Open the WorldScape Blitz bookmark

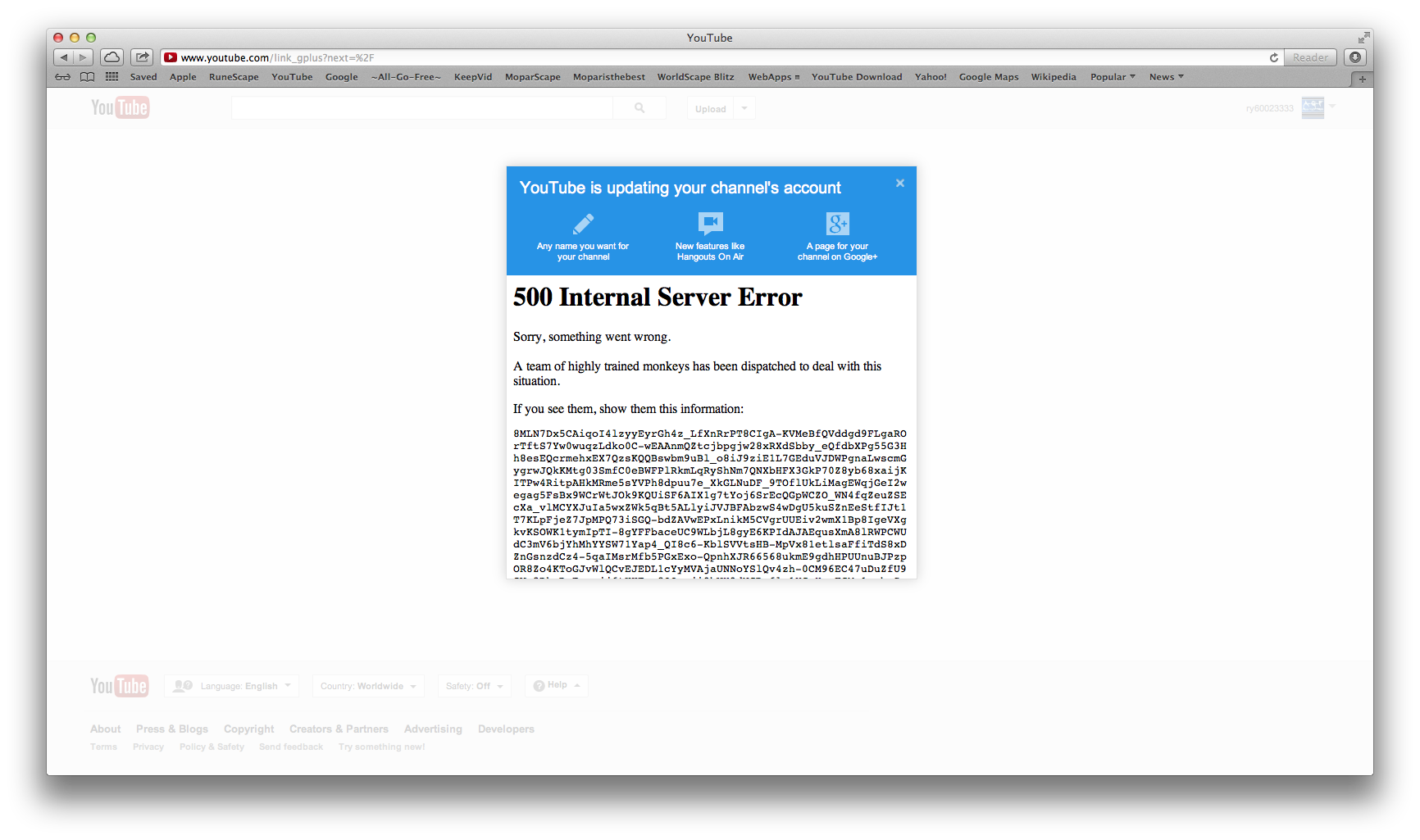tap(695, 77)
